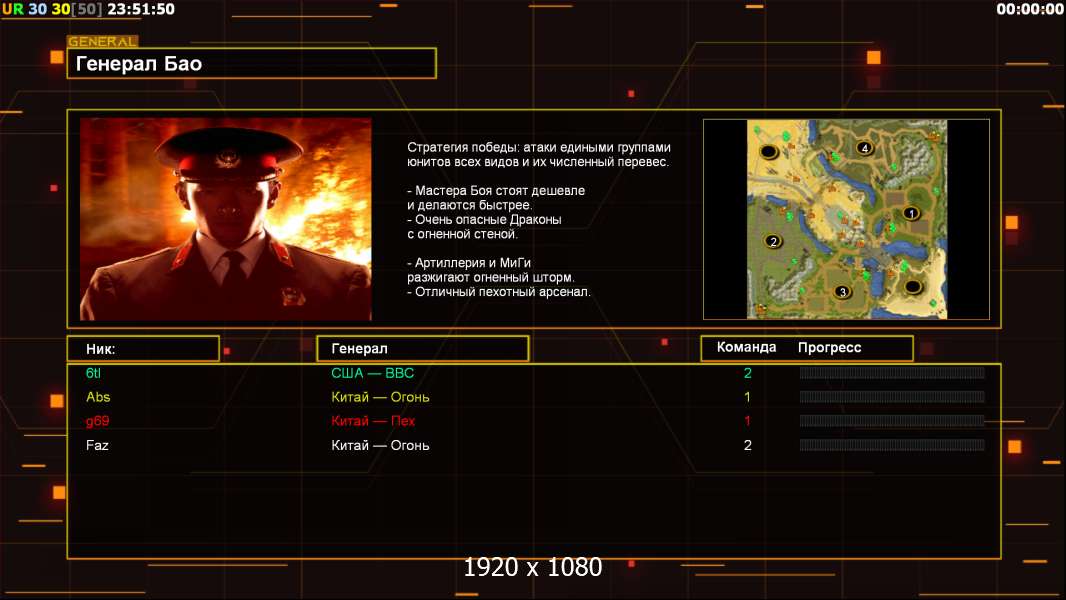Screen dimensions: 1066x600
Task: Click team number for player Faz
Action: tap(747, 445)
